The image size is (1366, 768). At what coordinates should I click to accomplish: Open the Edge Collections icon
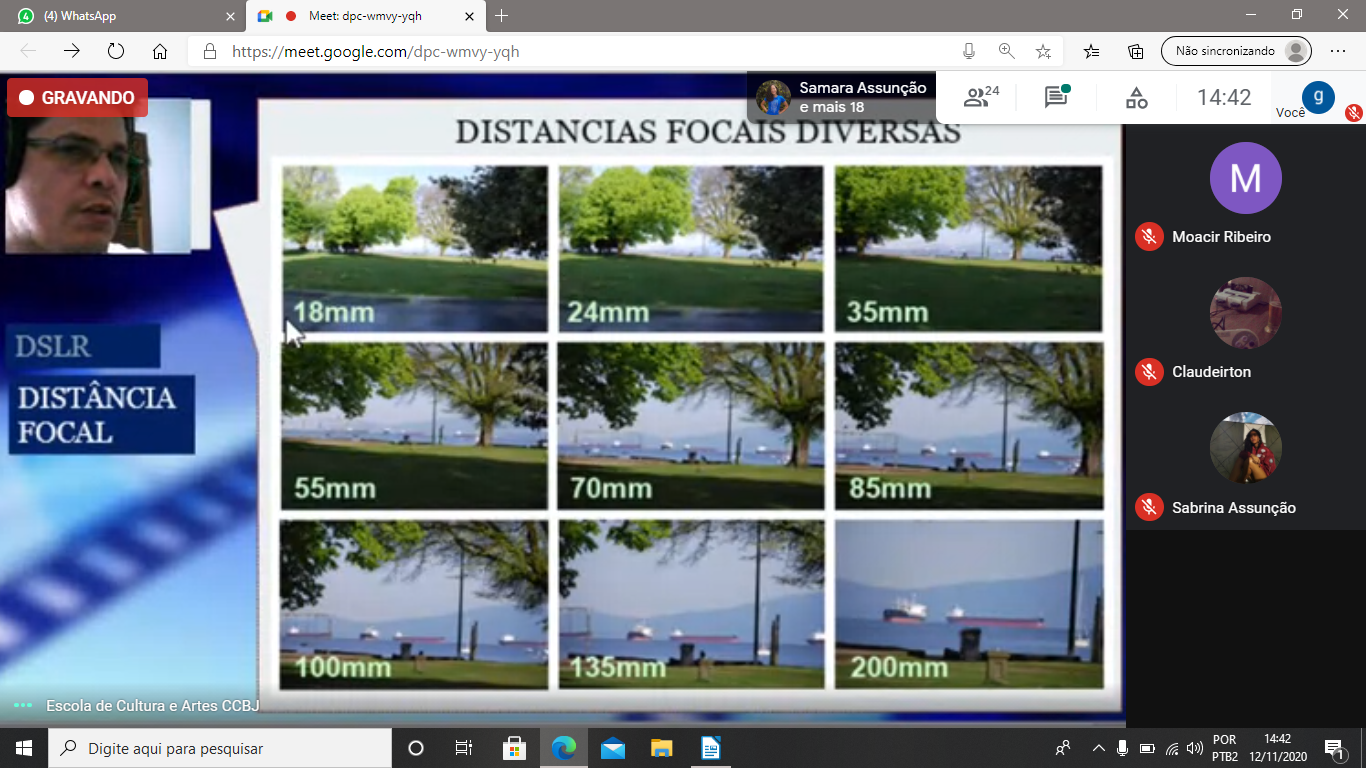tap(1136, 51)
